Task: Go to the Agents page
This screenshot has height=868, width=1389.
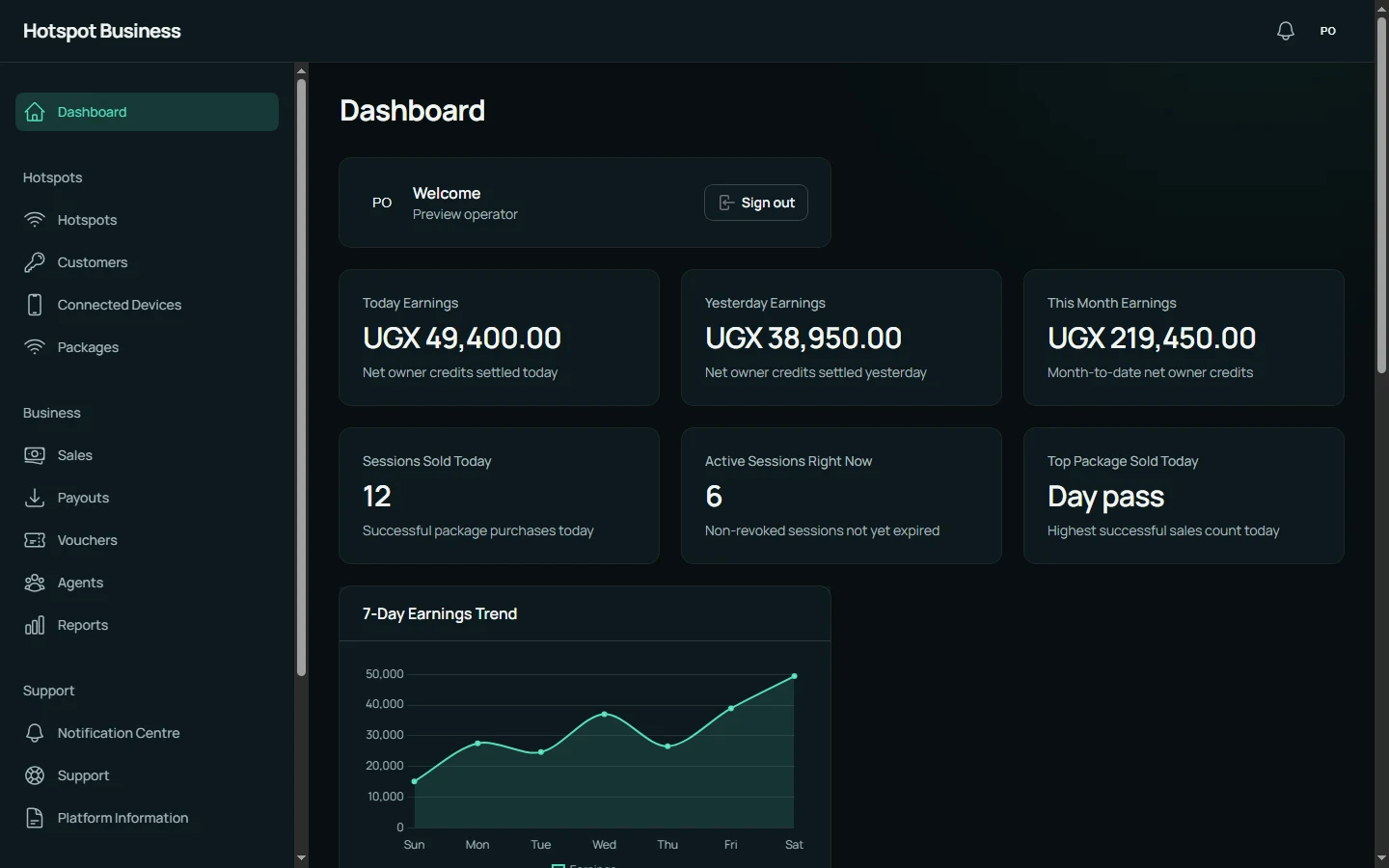Action: (x=147, y=583)
